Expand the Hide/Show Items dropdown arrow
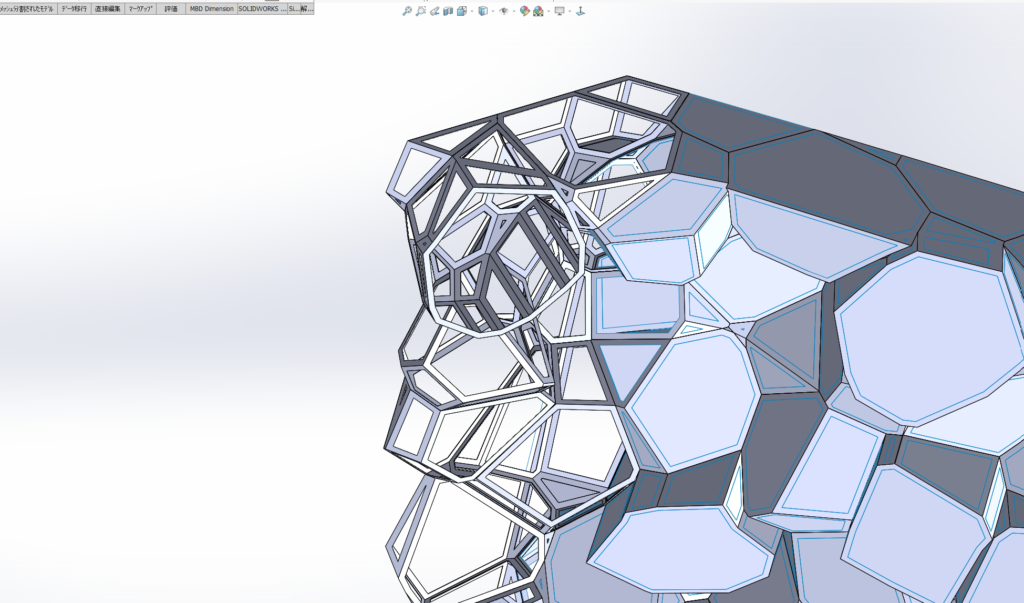The image size is (1024, 603). coord(514,11)
